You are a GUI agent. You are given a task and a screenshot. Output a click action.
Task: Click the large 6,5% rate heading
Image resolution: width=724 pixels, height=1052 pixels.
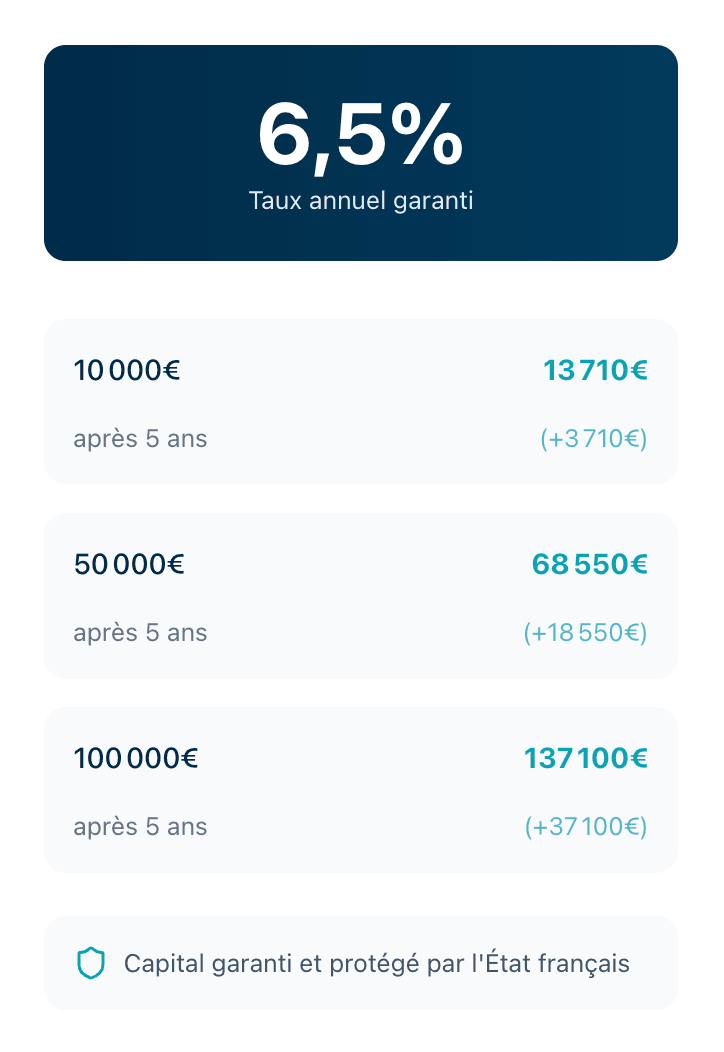point(360,135)
